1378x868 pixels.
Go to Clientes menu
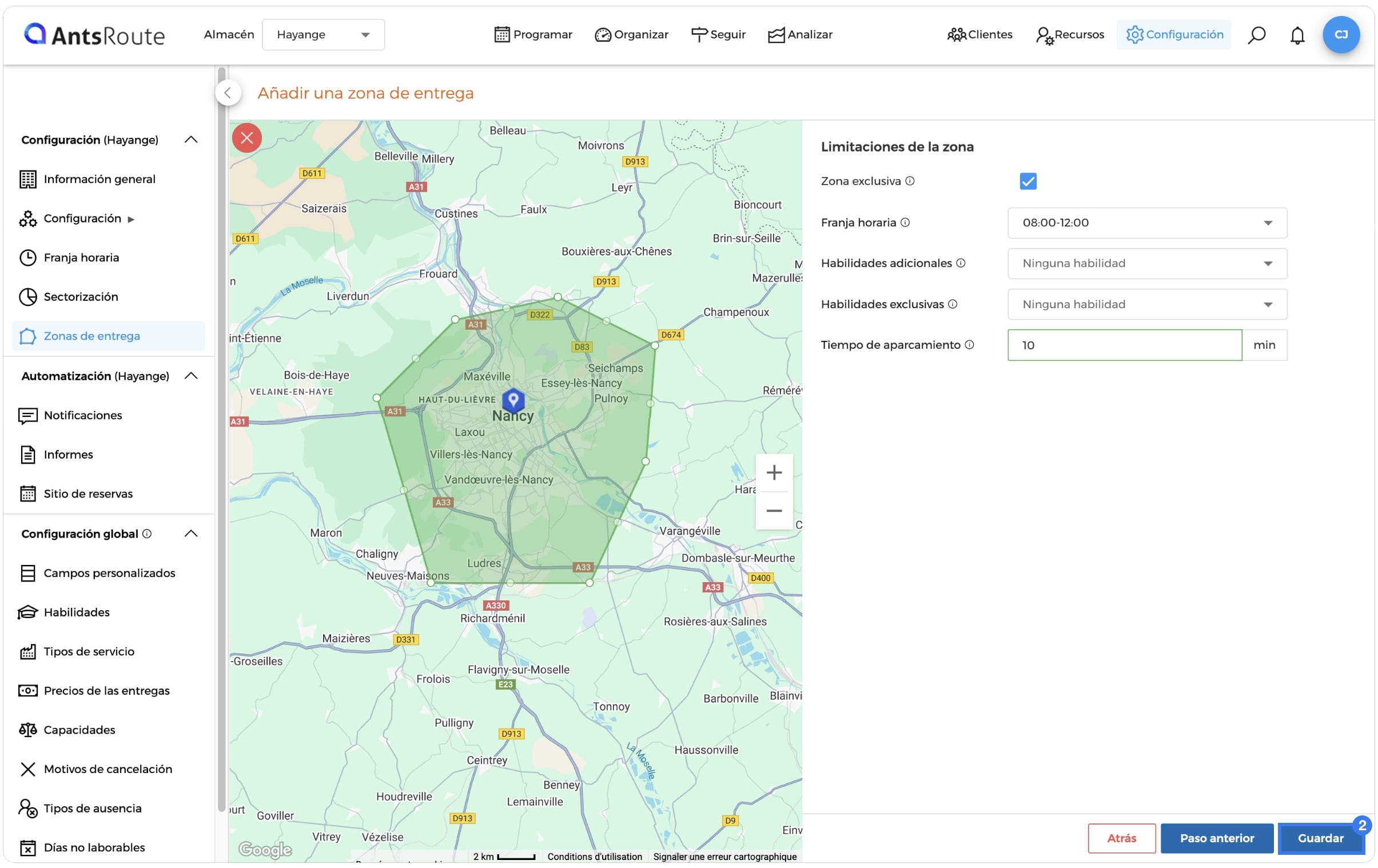pyautogui.click(x=979, y=34)
